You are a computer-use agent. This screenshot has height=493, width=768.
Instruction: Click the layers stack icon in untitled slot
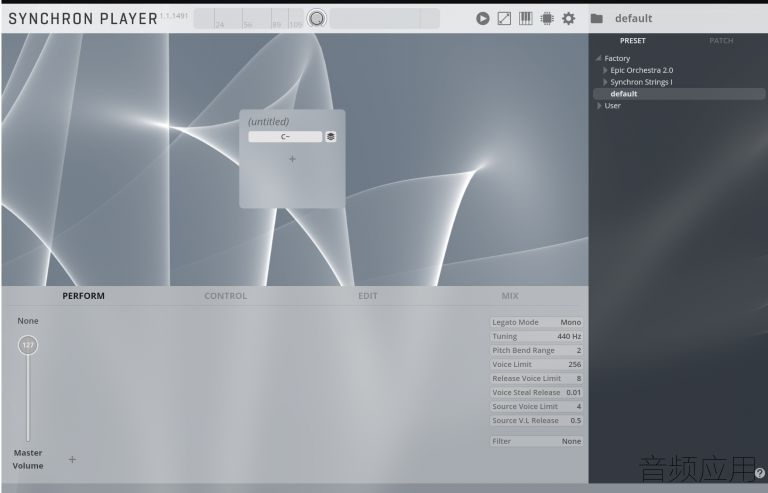coord(331,137)
